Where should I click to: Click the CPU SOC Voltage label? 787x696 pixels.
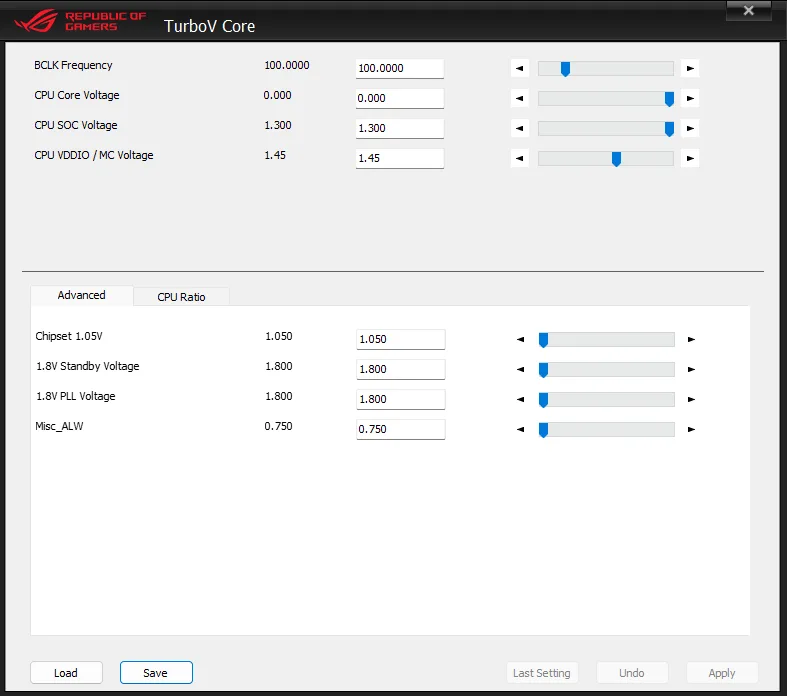pos(76,125)
